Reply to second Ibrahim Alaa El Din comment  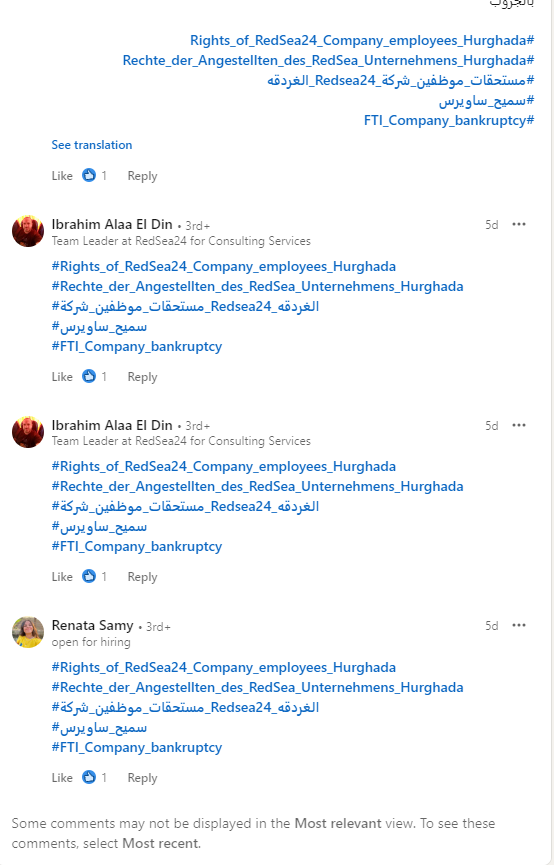(x=142, y=577)
